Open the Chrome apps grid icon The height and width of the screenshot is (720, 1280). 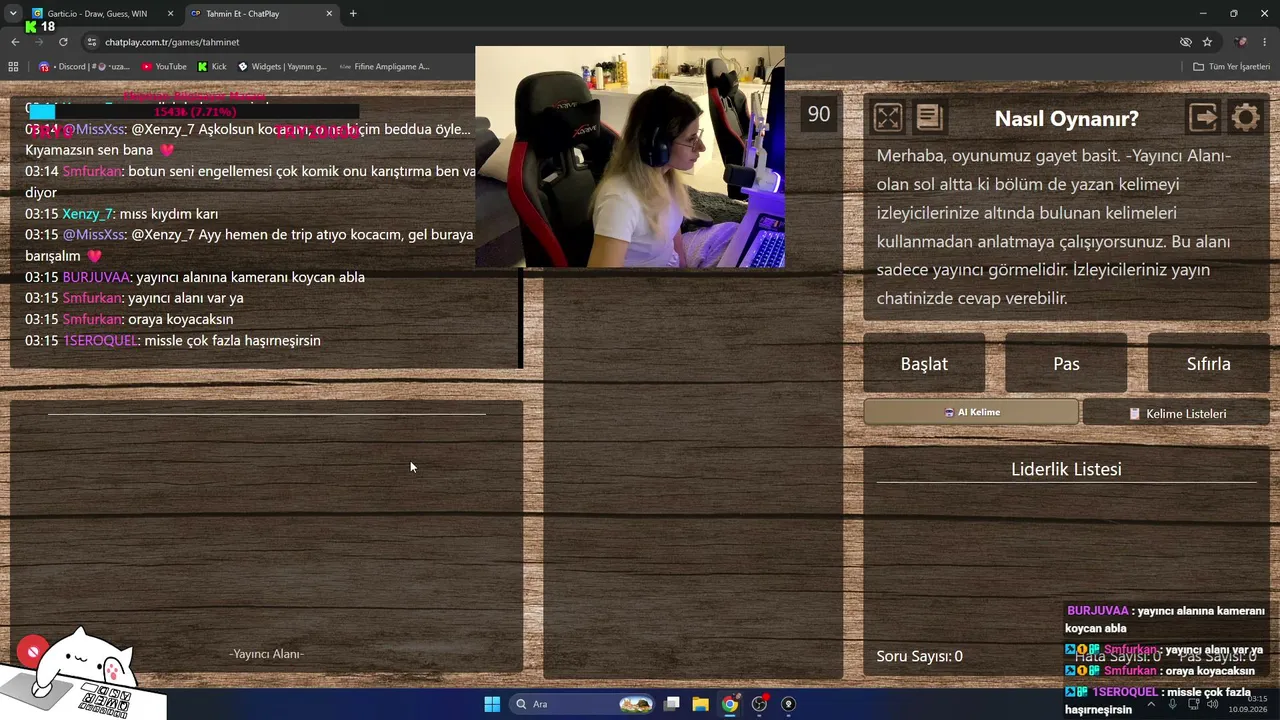coord(13,66)
